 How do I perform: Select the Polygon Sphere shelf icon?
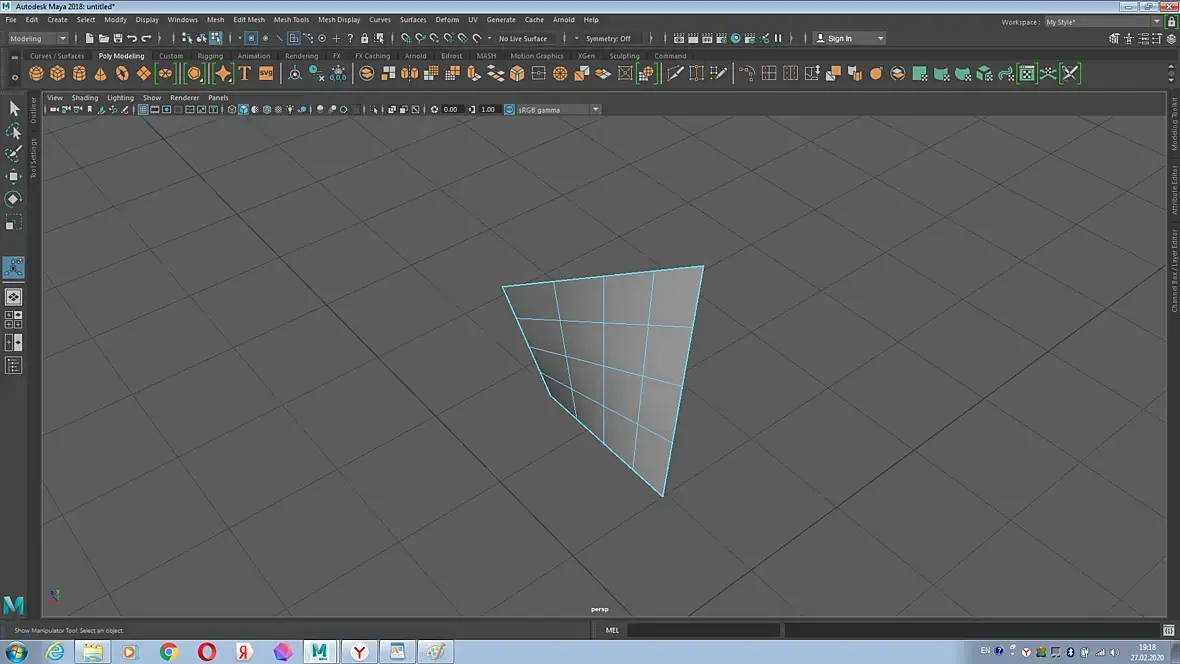(36, 74)
